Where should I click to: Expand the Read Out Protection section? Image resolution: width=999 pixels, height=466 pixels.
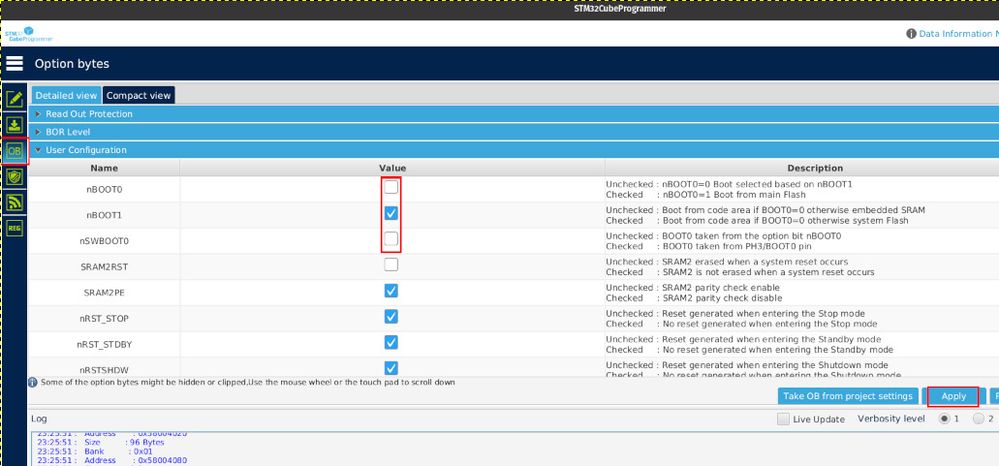(x=514, y=114)
